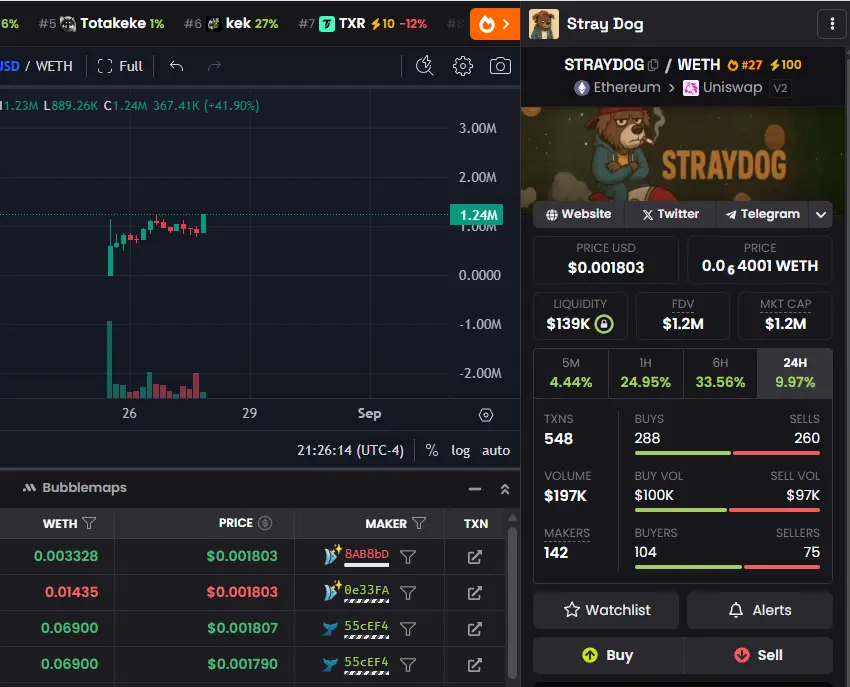Open the Stray Dog three-dot menu
This screenshot has height=687, width=850.
[832, 24]
